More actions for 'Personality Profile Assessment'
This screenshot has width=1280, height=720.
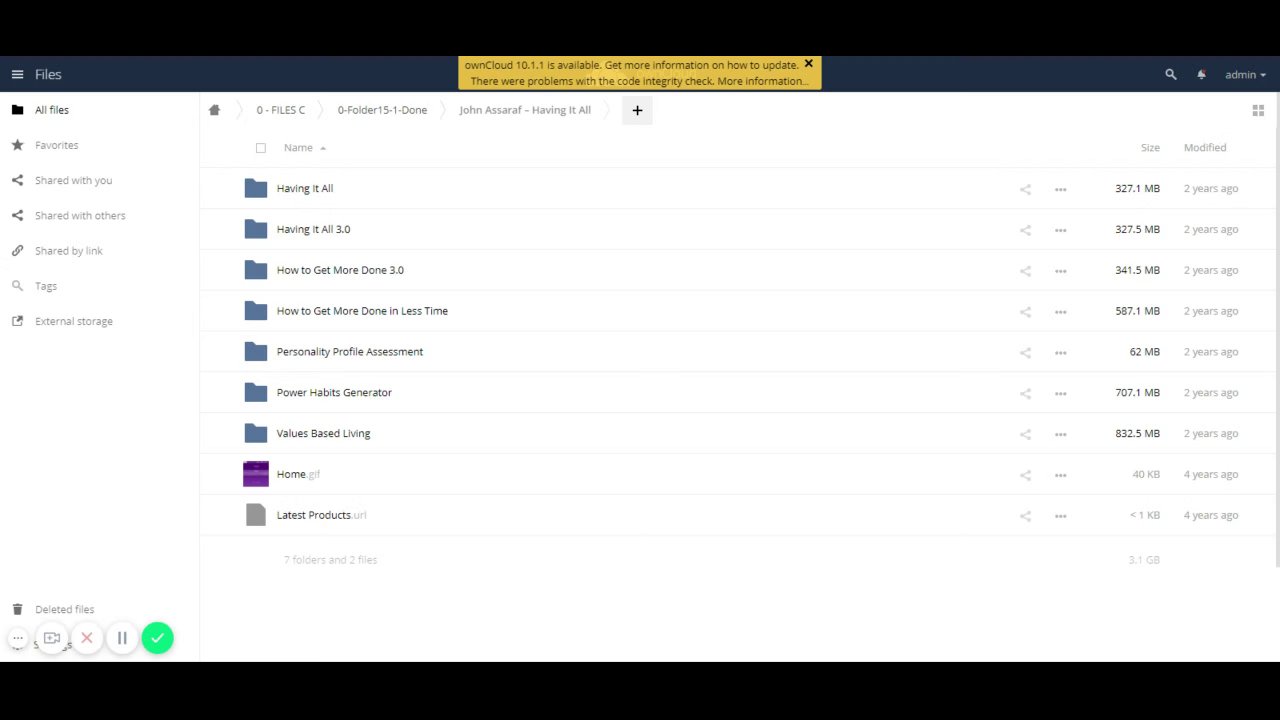[1060, 352]
